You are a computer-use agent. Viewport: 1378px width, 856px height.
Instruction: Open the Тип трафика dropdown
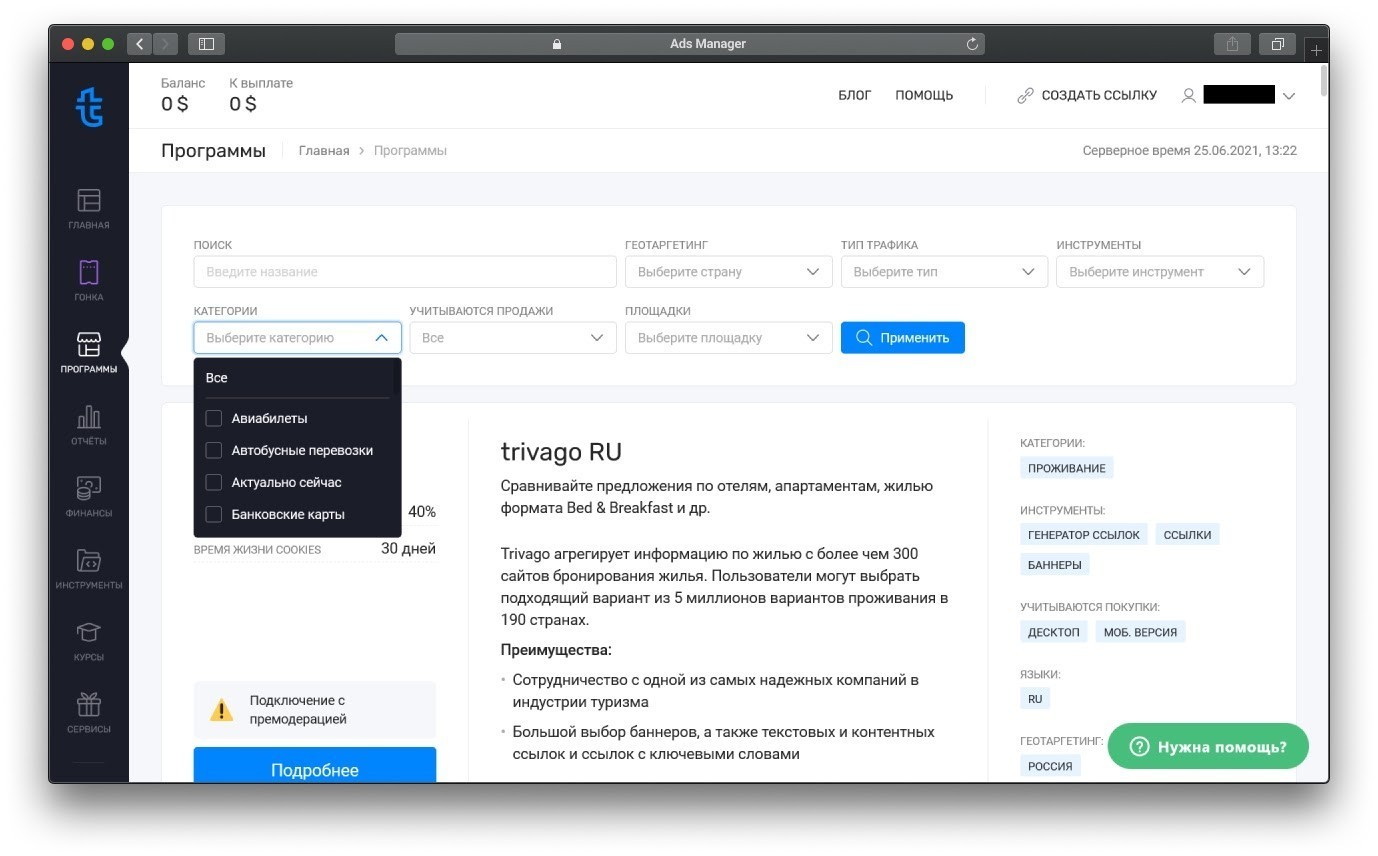[x=944, y=272]
